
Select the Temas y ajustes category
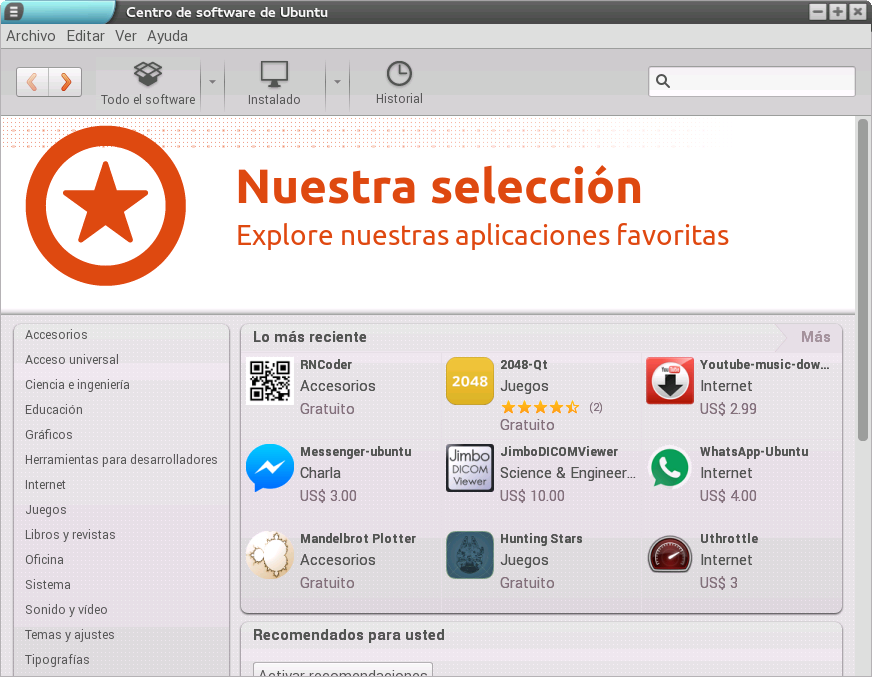pos(70,635)
